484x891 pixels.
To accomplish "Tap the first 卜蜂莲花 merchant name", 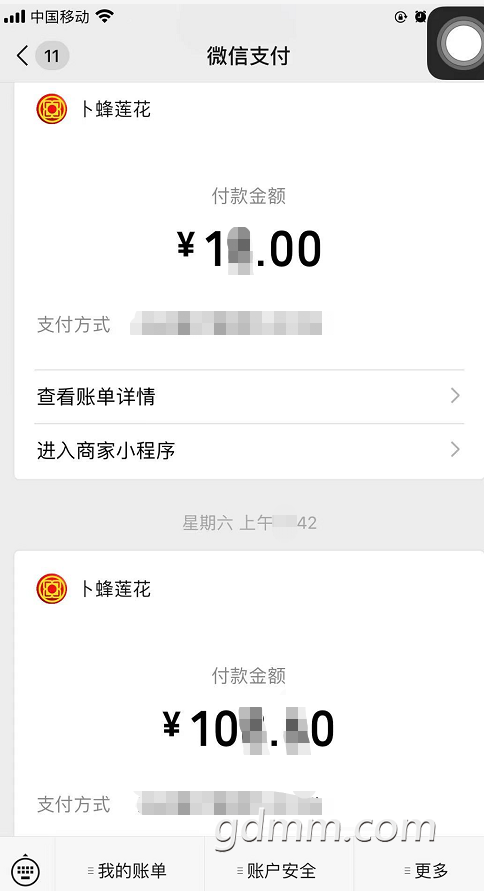I will pyautogui.click(x=115, y=109).
